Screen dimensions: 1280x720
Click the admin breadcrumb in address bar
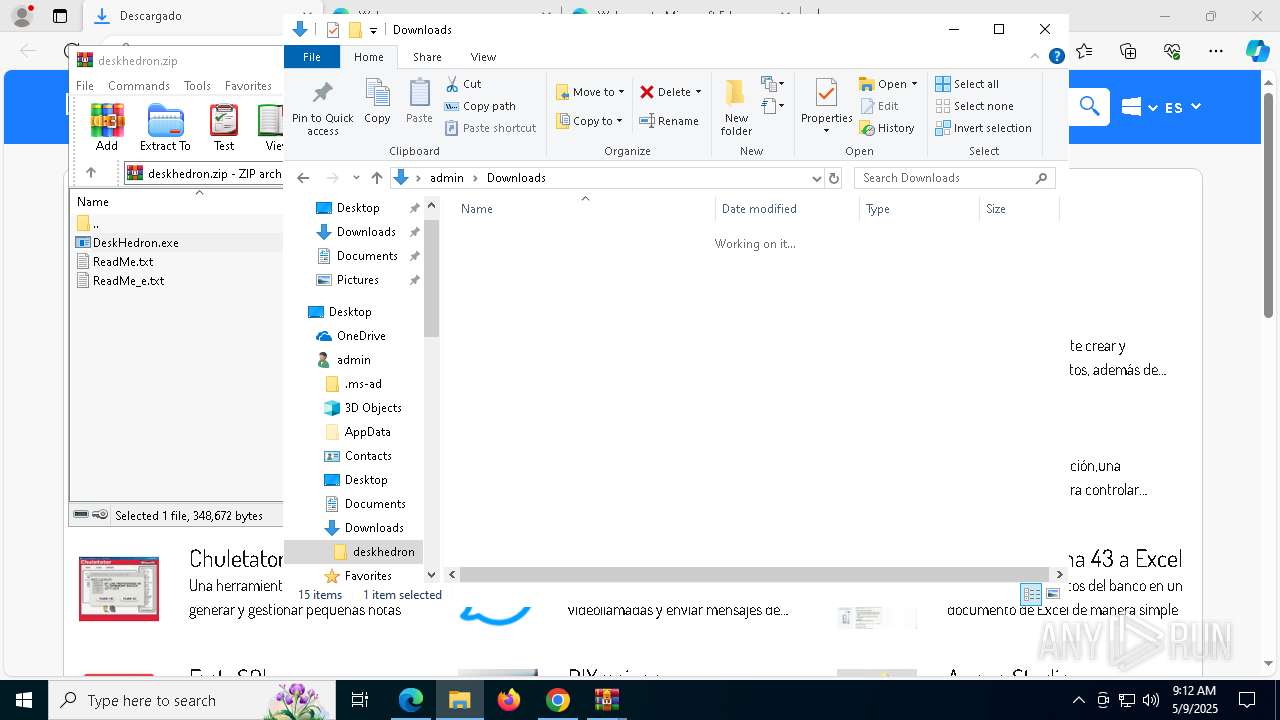pos(447,178)
